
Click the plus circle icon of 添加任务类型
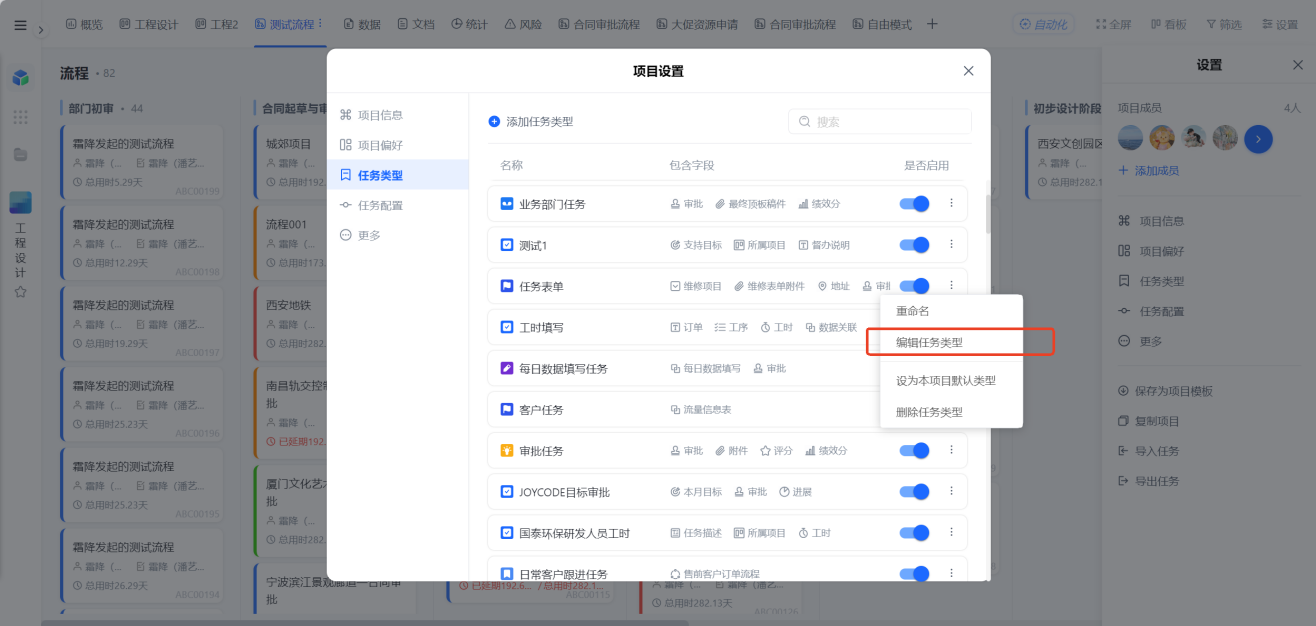tap(494, 122)
